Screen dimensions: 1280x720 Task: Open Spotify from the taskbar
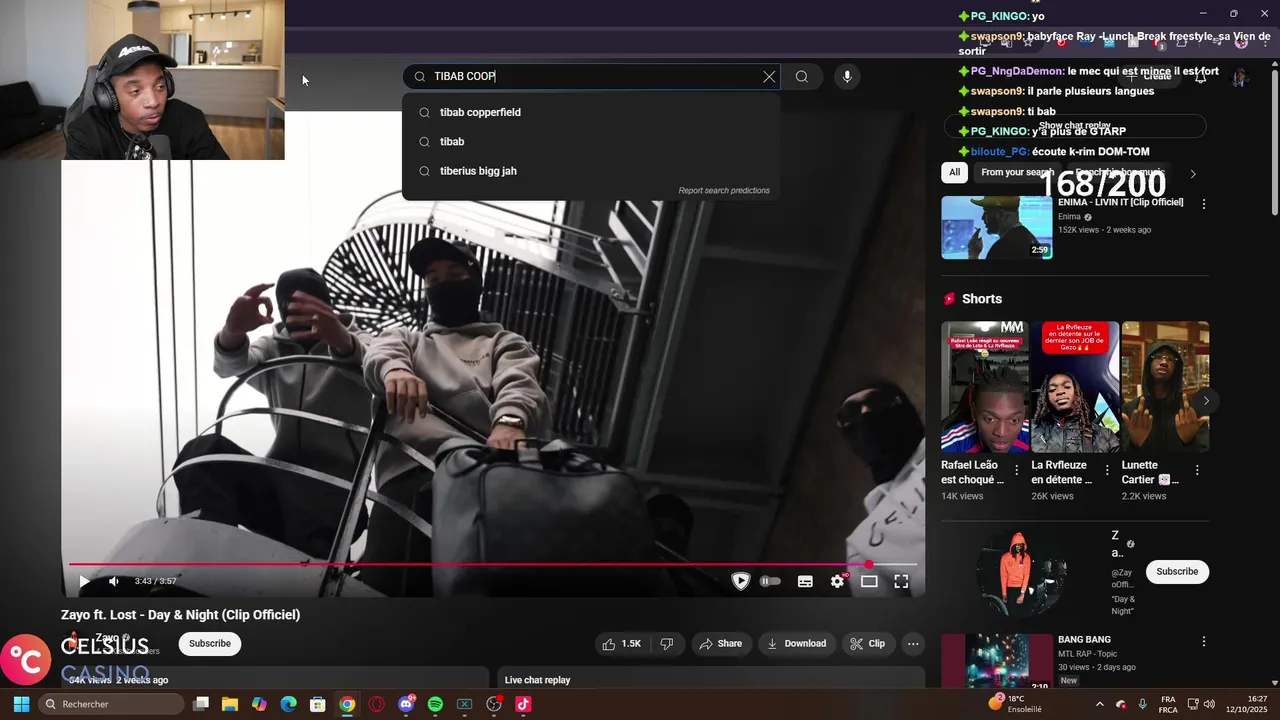pyautogui.click(x=435, y=704)
